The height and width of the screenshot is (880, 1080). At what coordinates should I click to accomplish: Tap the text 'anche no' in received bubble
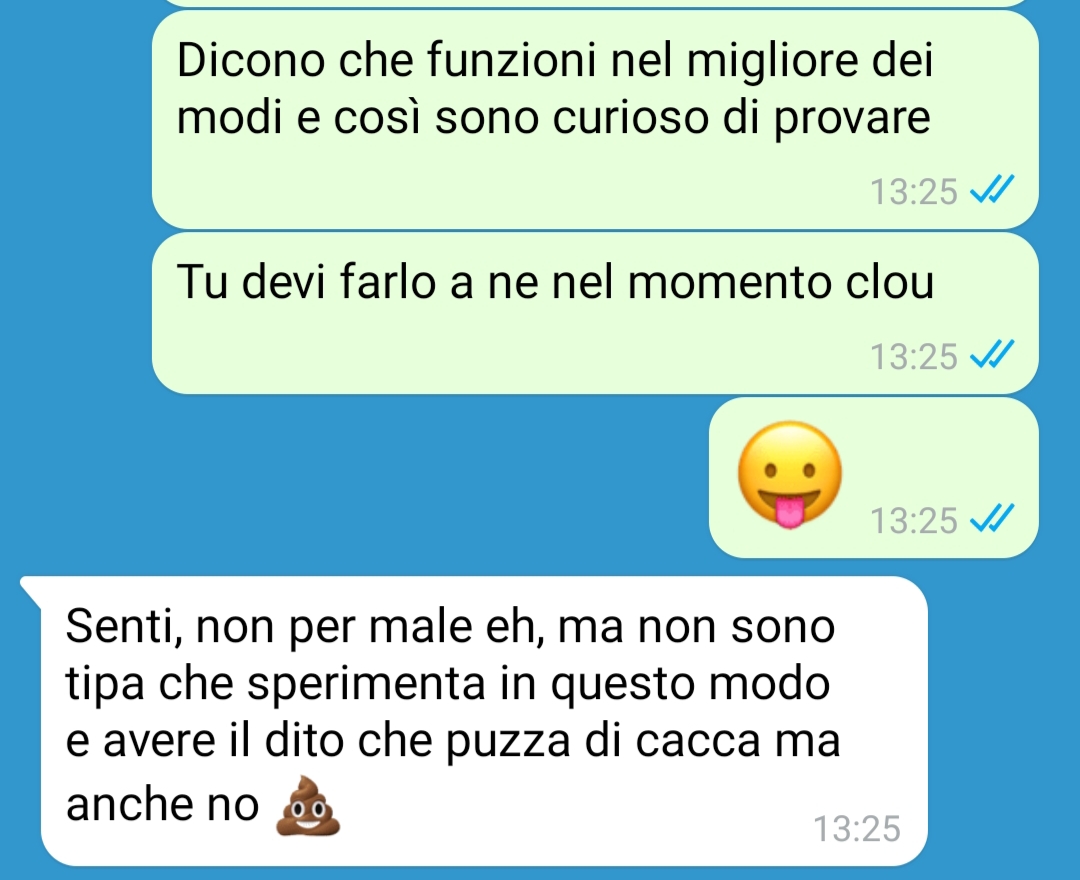[x=162, y=804]
